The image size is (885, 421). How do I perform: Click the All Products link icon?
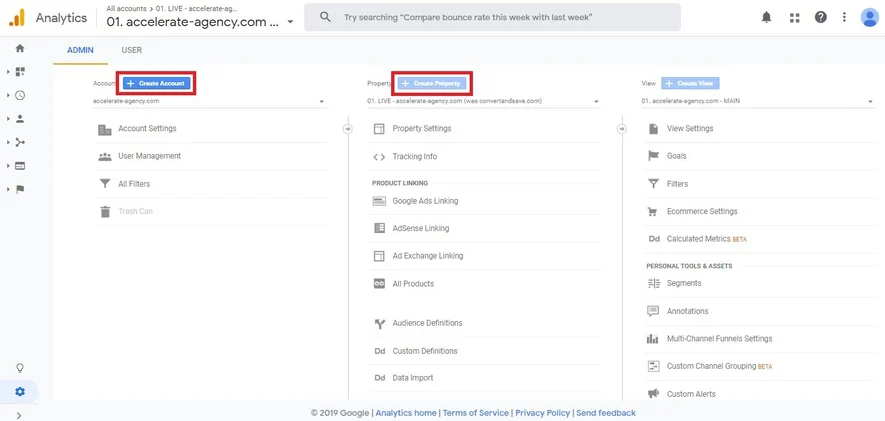379,284
